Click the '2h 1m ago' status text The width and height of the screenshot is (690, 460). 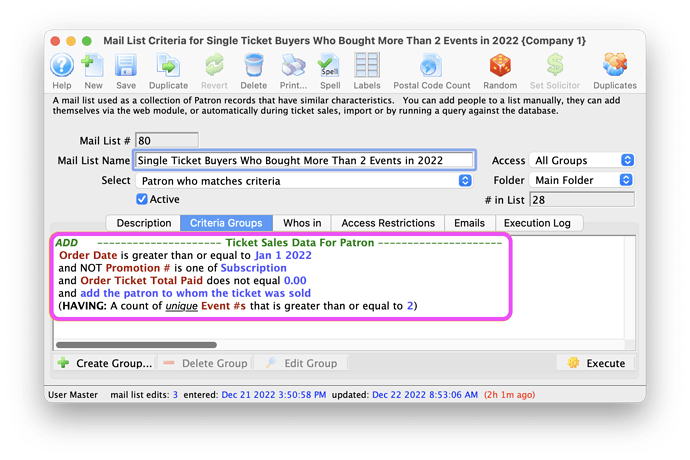(x=509, y=395)
